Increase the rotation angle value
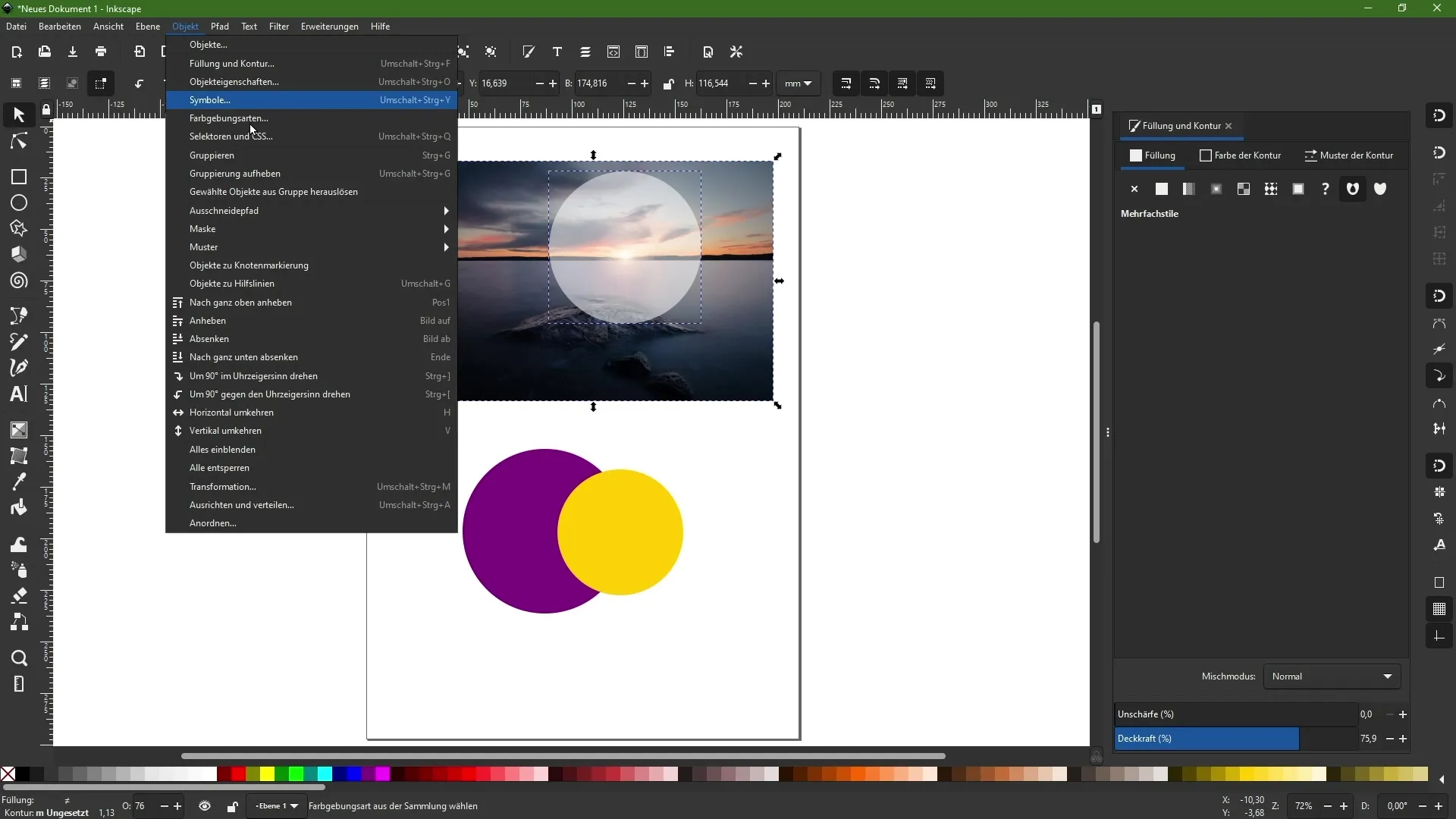 point(1439,806)
